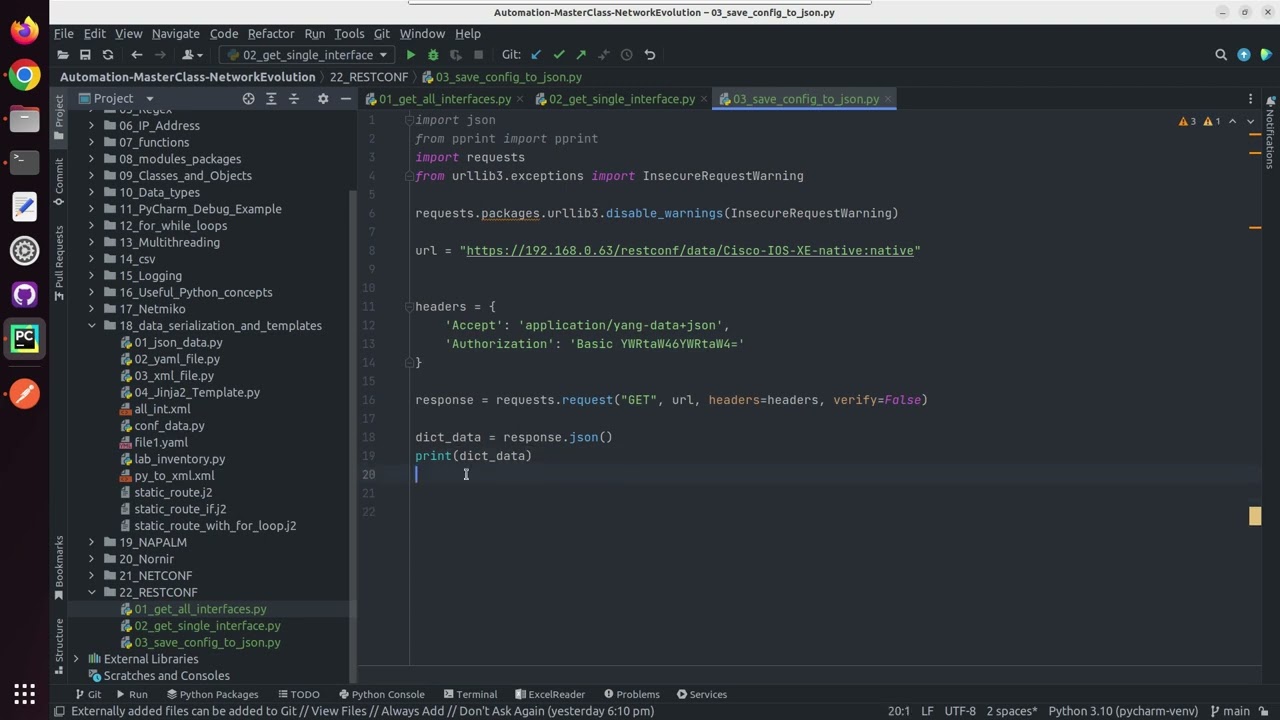Open the File menu
This screenshot has height=720, width=1280.
coord(63,34)
